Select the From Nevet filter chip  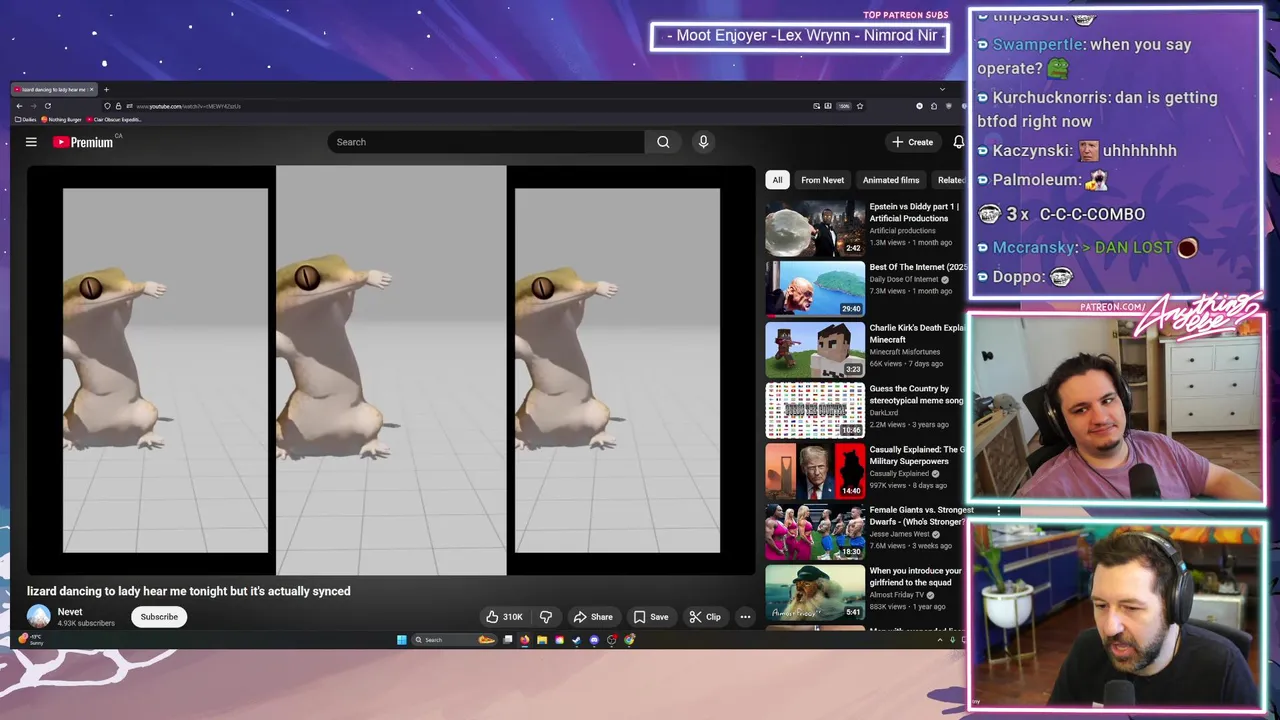point(822,180)
